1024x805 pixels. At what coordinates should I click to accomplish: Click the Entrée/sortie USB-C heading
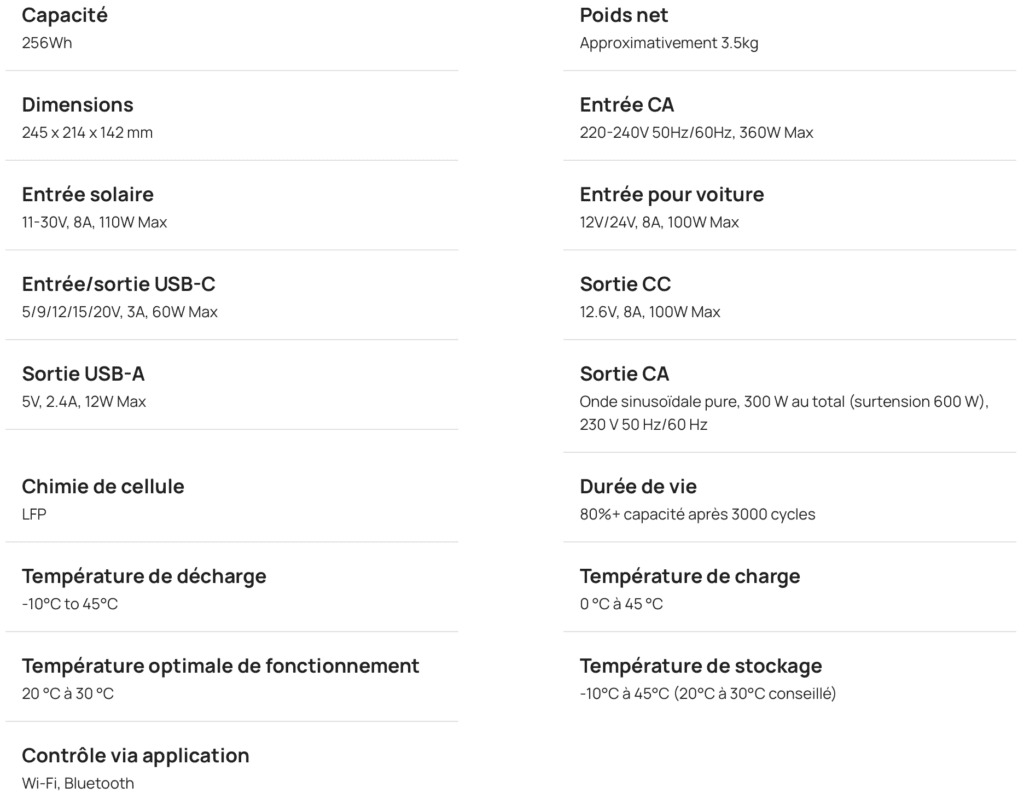(x=118, y=284)
